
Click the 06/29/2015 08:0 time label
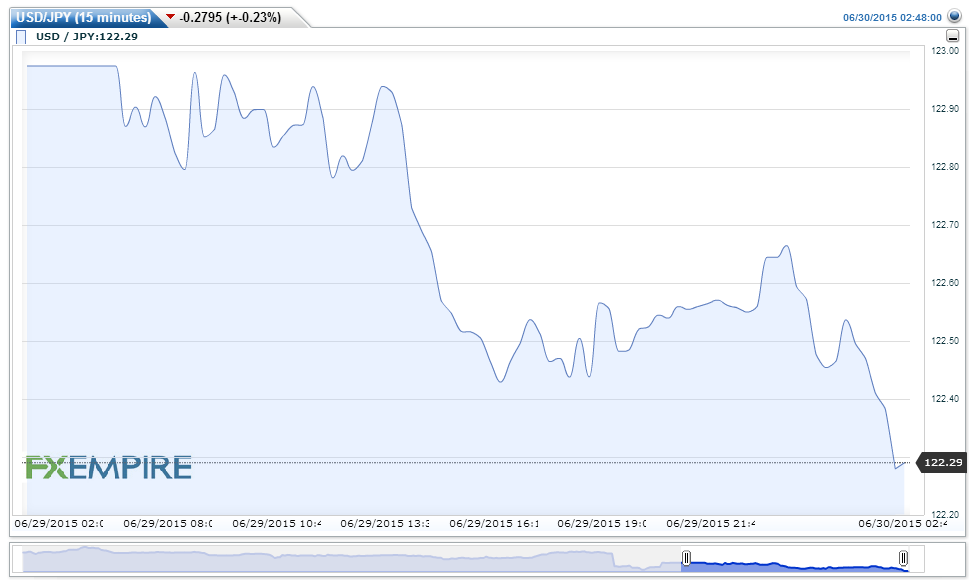(x=167, y=523)
